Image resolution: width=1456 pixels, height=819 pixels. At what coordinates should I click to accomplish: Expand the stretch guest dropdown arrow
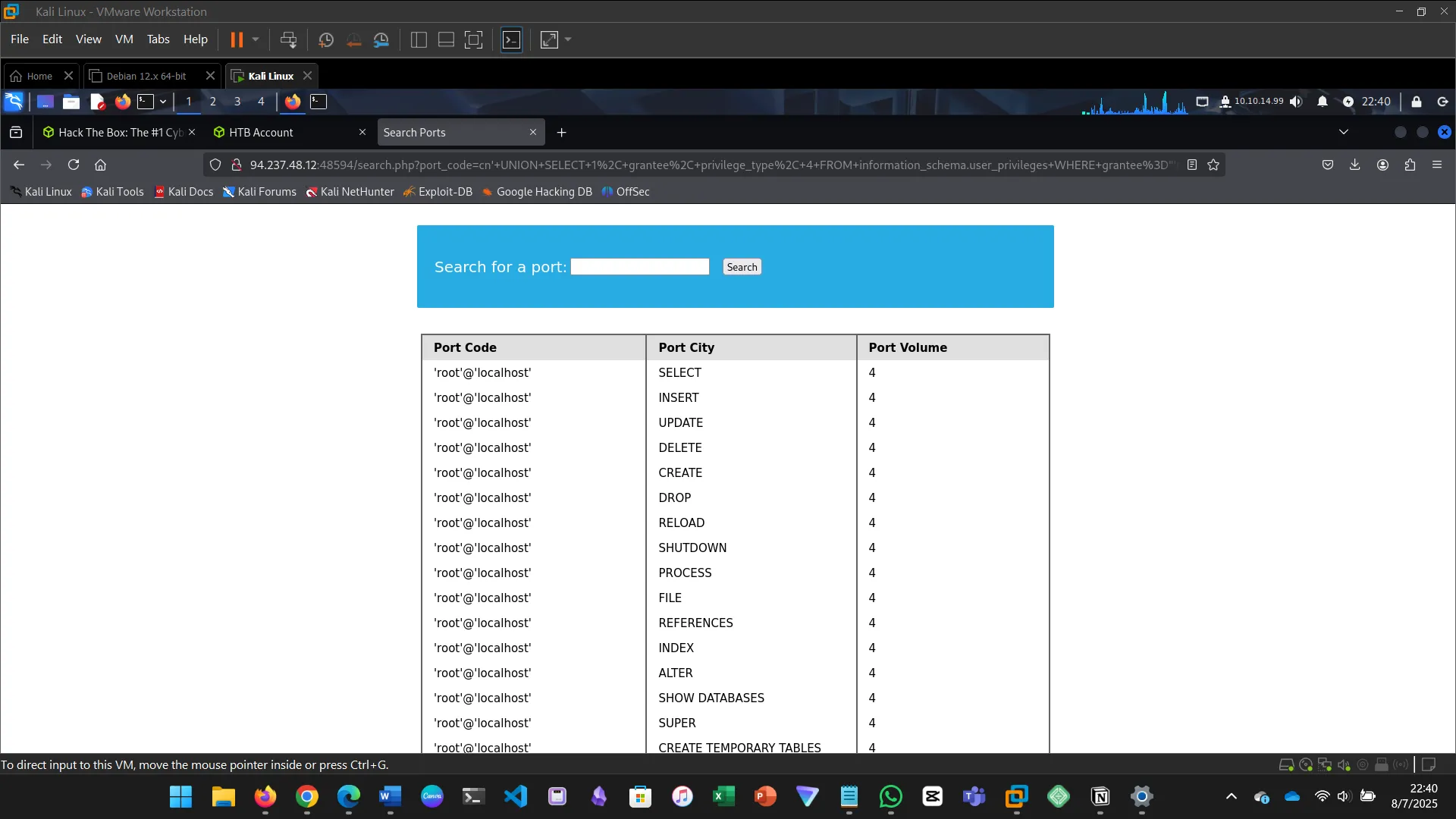[x=568, y=39]
